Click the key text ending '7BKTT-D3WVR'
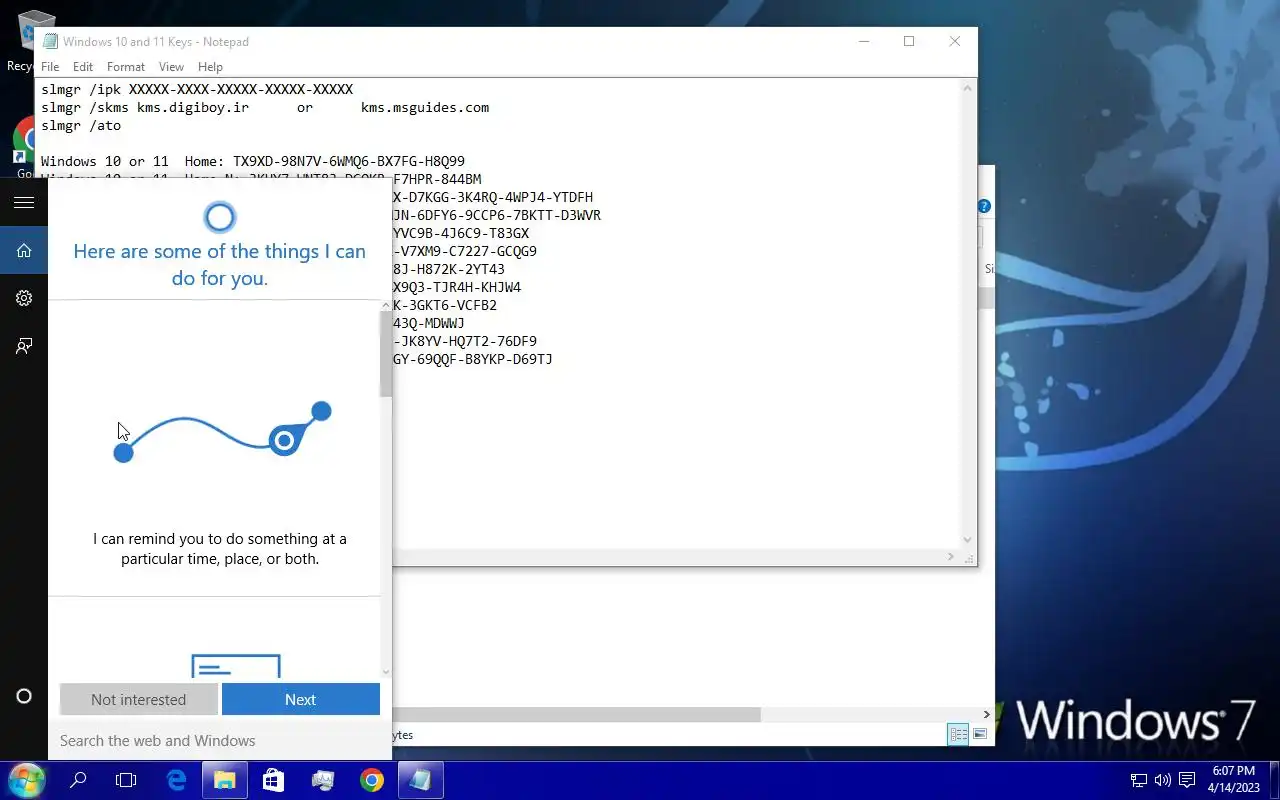The height and width of the screenshot is (800, 1280). (x=497, y=215)
